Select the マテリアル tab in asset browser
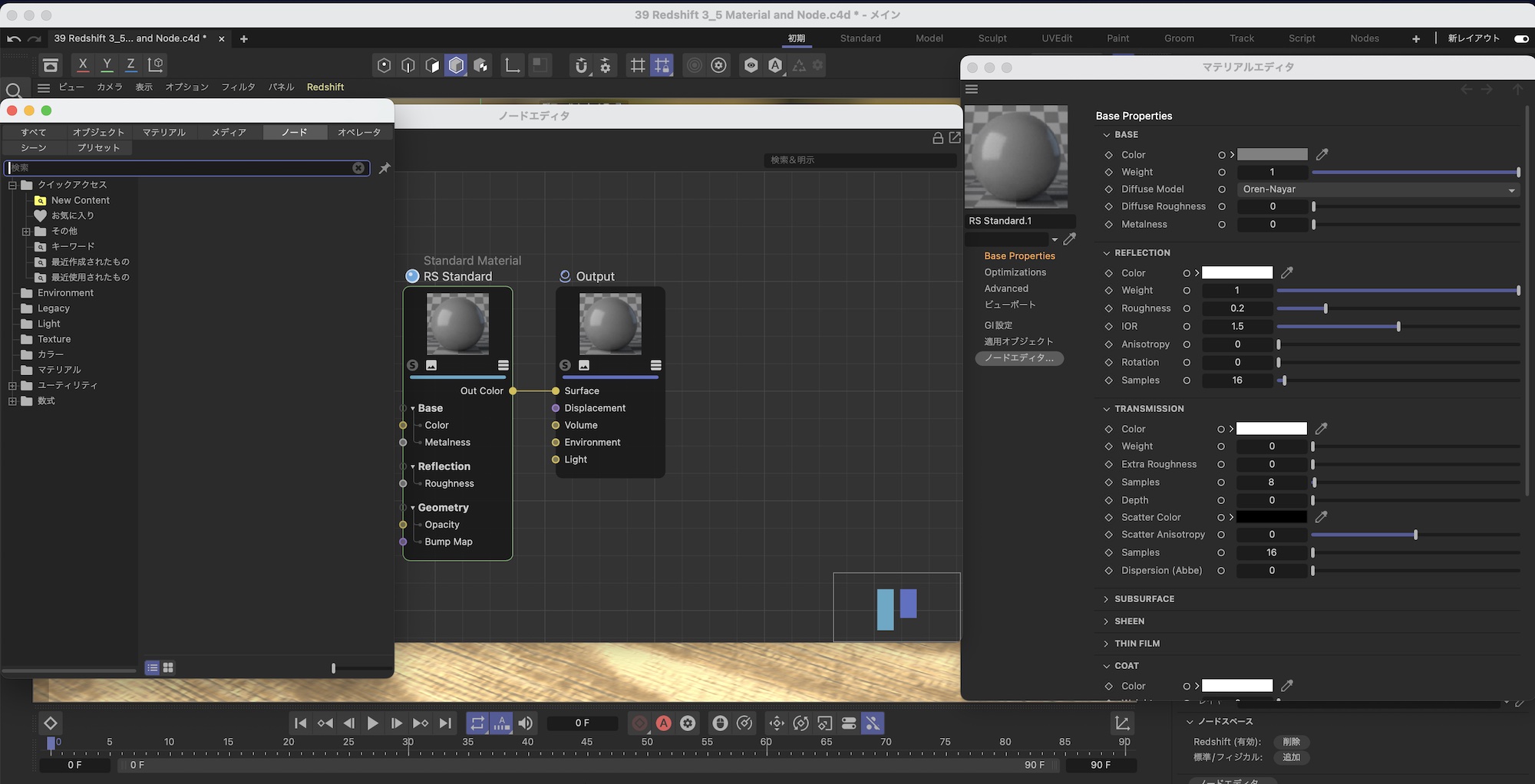This screenshot has height=784, width=1535. 163,133
